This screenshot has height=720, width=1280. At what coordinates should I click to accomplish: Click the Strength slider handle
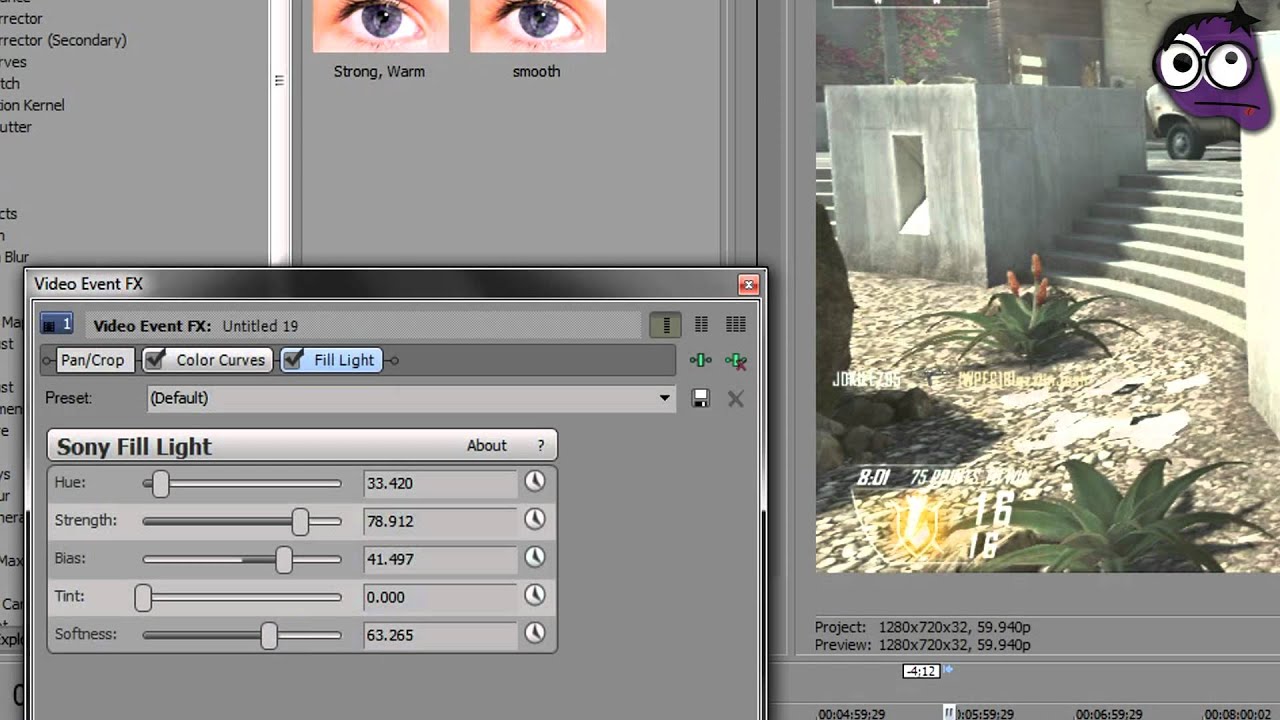pos(300,521)
